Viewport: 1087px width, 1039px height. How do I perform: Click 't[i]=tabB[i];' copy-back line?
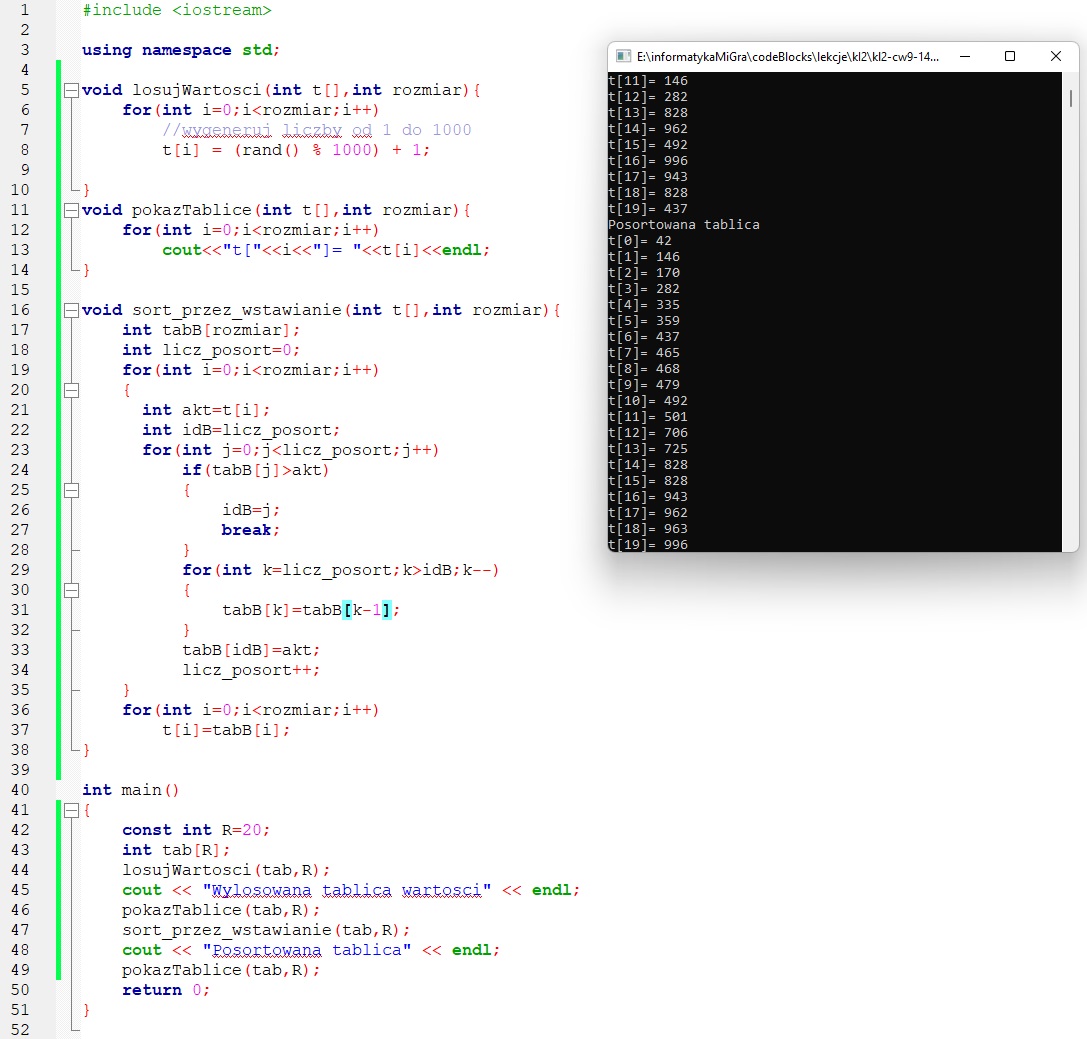pos(226,730)
